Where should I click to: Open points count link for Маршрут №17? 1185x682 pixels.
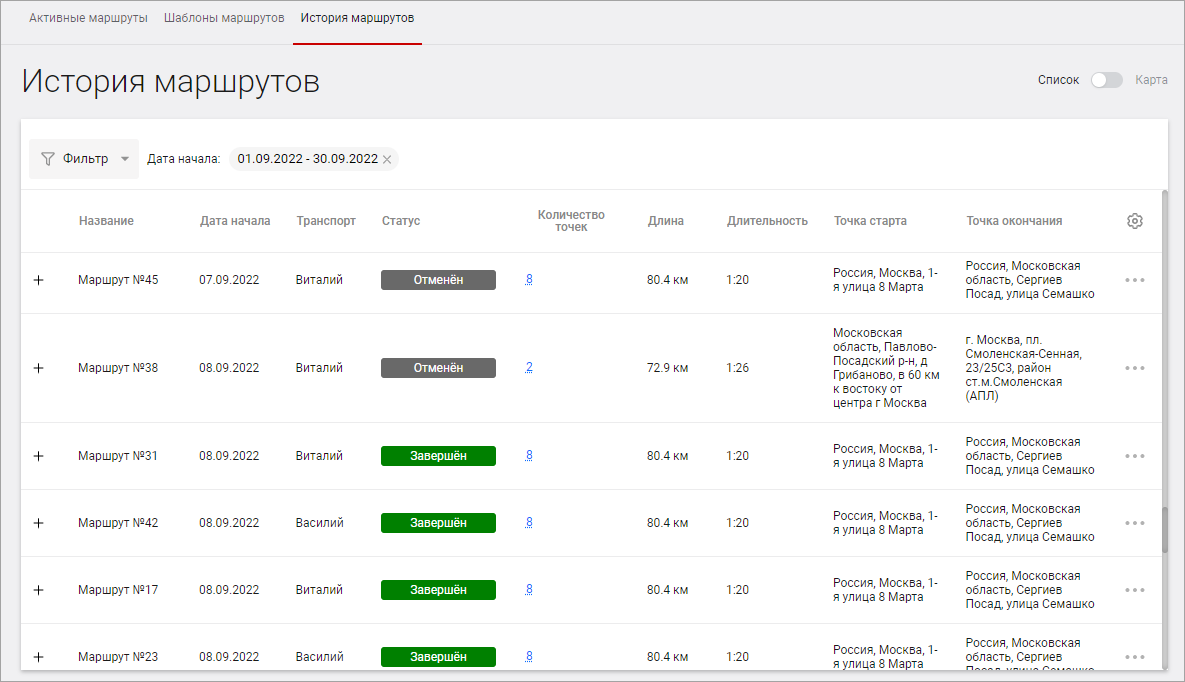[529, 590]
